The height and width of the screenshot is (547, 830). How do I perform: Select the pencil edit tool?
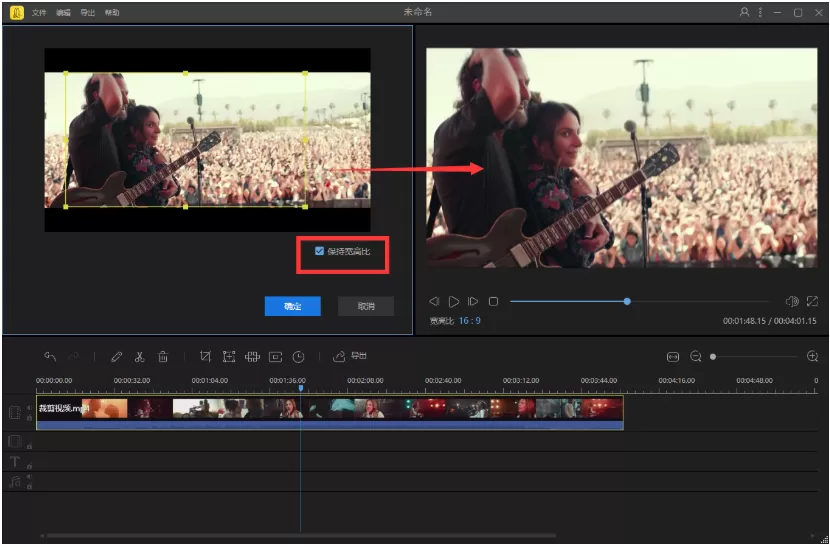coord(116,356)
